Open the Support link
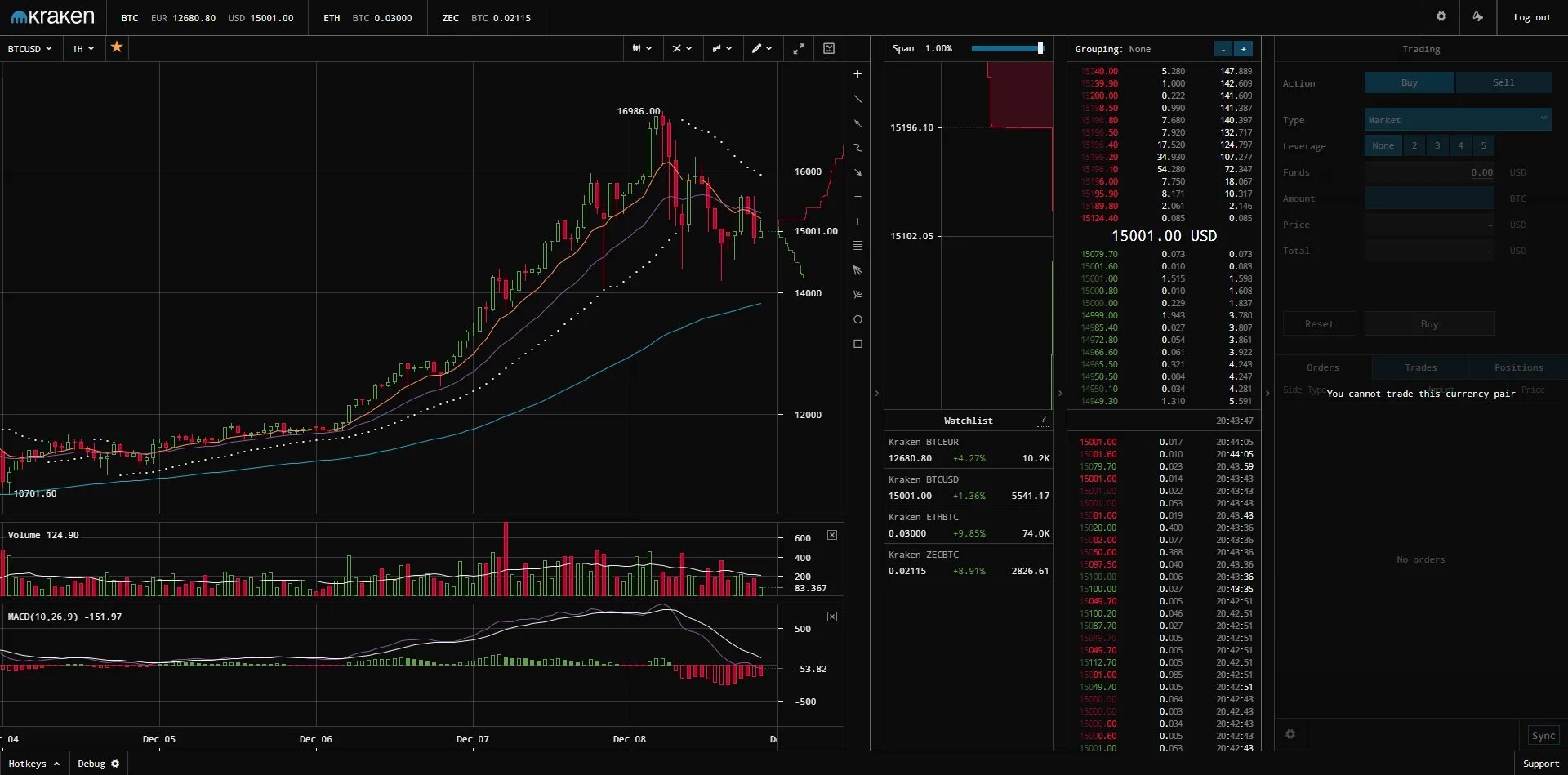This screenshot has width=1568, height=775. point(1541,764)
